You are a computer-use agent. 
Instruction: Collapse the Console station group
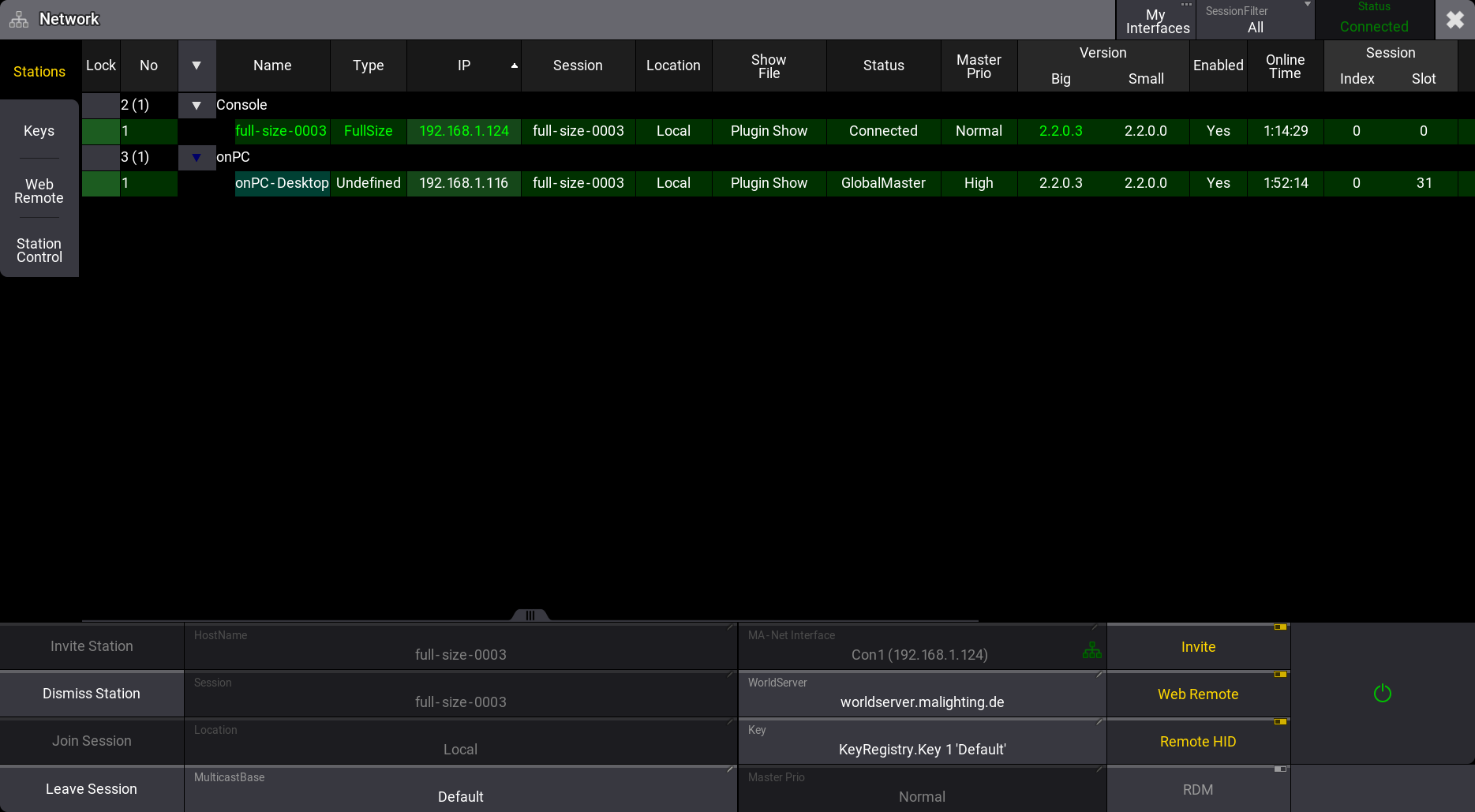pyautogui.click(x=197, y=104)
